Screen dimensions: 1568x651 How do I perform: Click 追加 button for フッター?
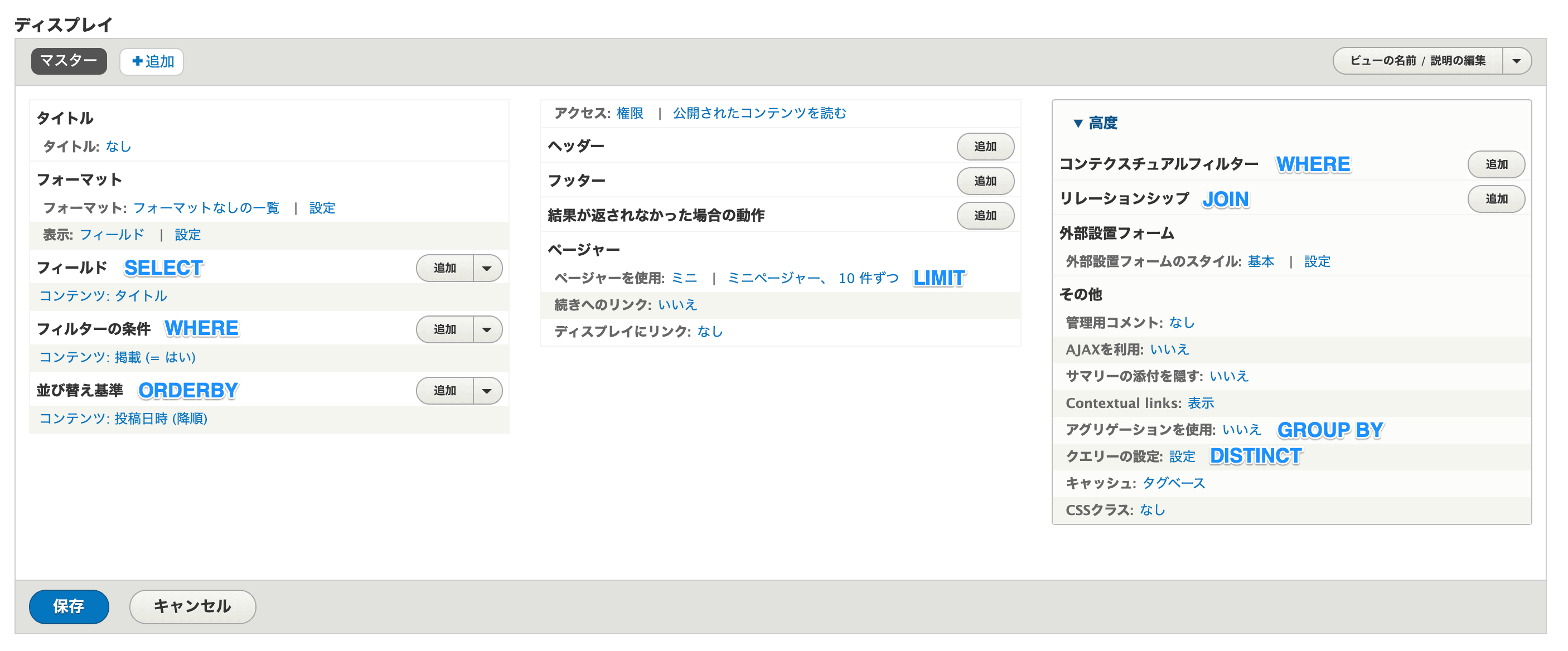[x=985, y=181]
